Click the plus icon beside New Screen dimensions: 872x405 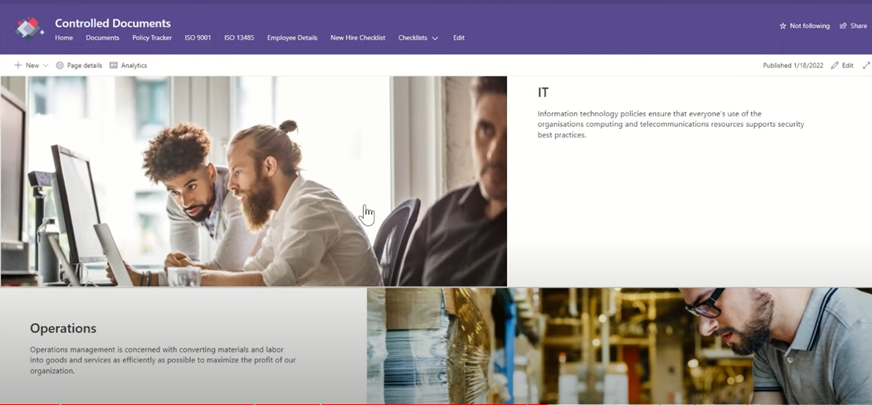[18, 65]
